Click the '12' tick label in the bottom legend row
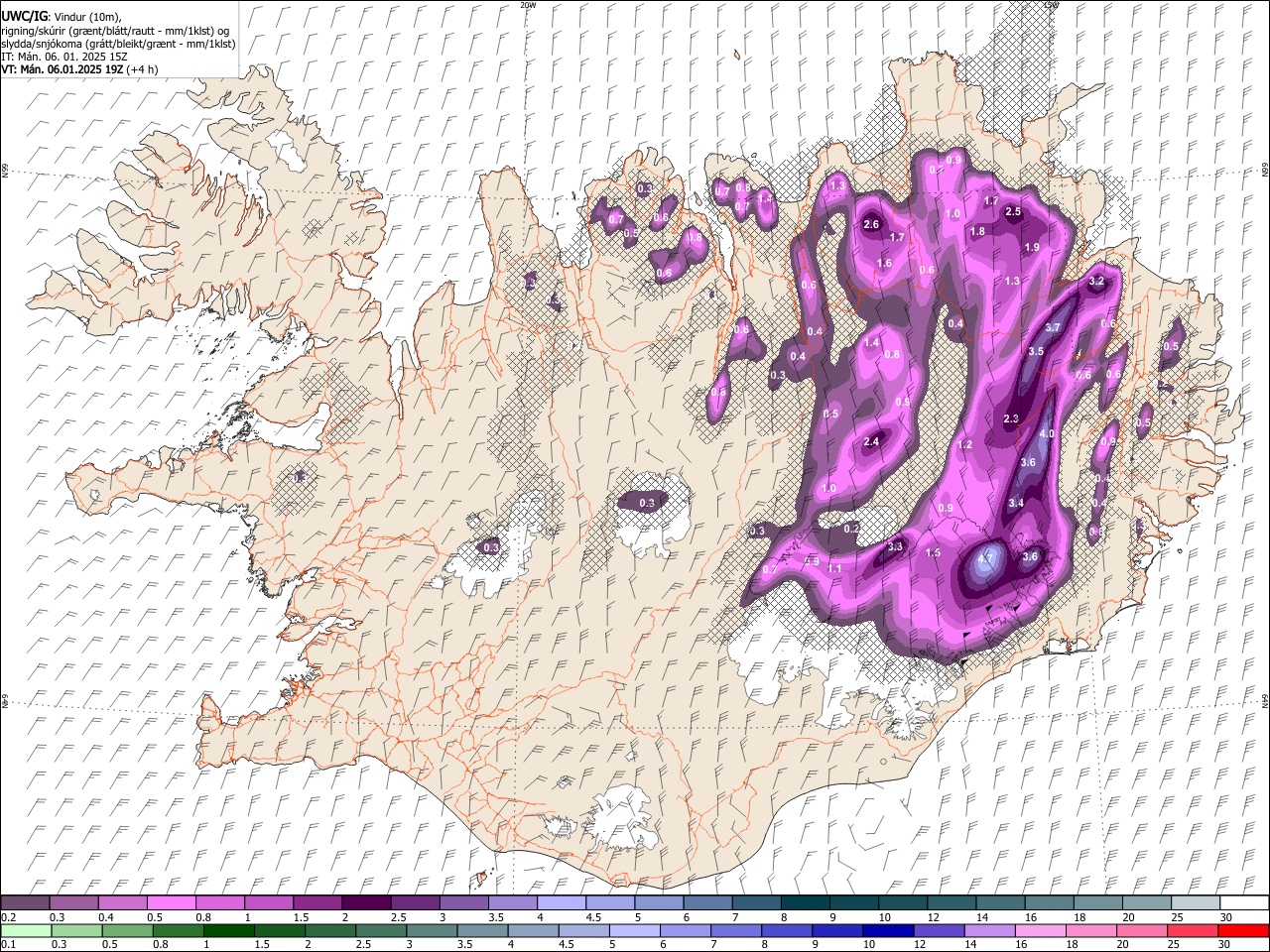Screen dimensions: 1270x952 [920, 944]
